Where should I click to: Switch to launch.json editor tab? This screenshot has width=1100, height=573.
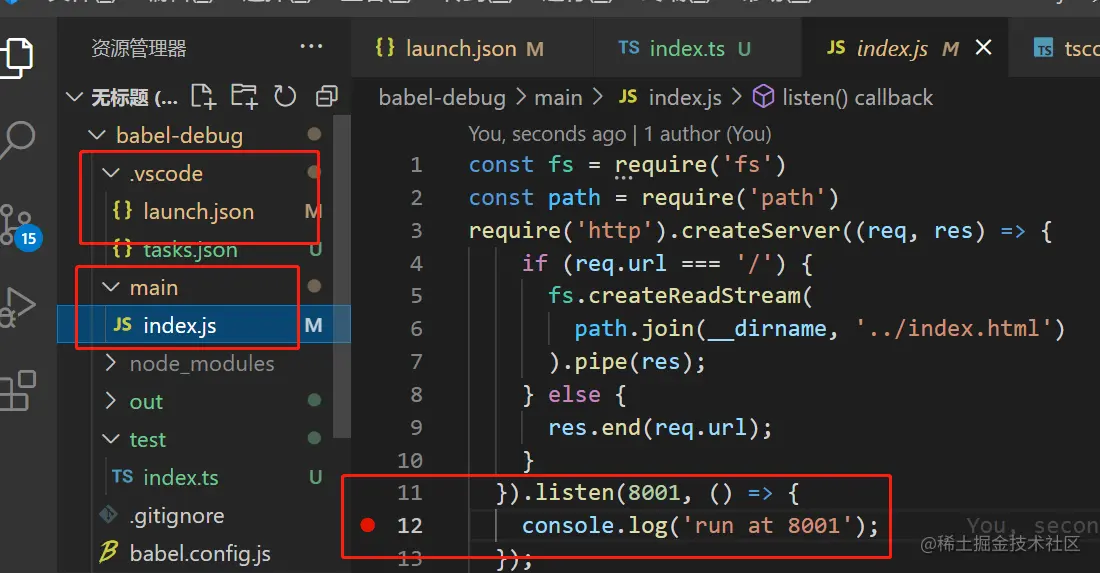(x=471, y=48)
